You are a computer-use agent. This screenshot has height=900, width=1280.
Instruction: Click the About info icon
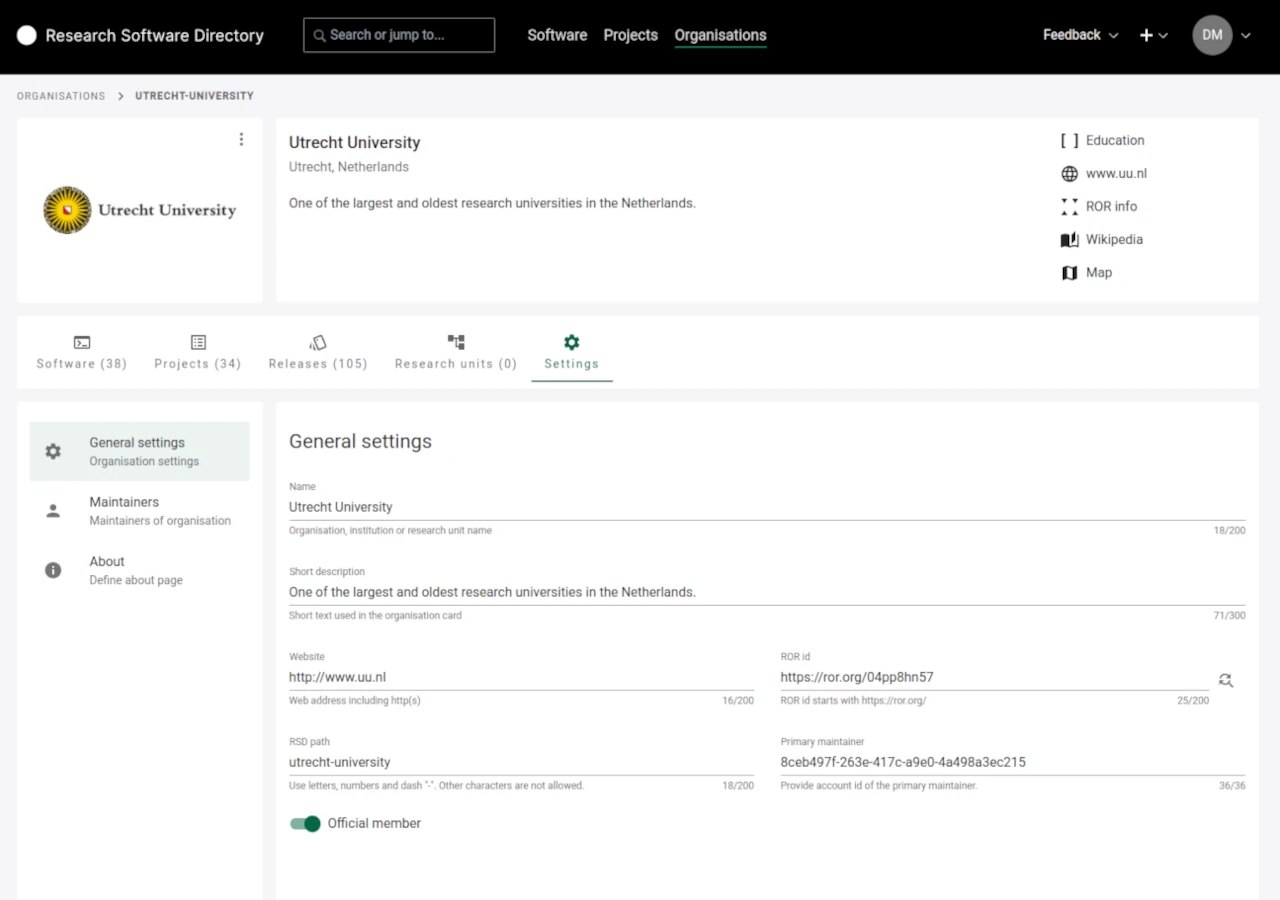[x=53, y=570]
